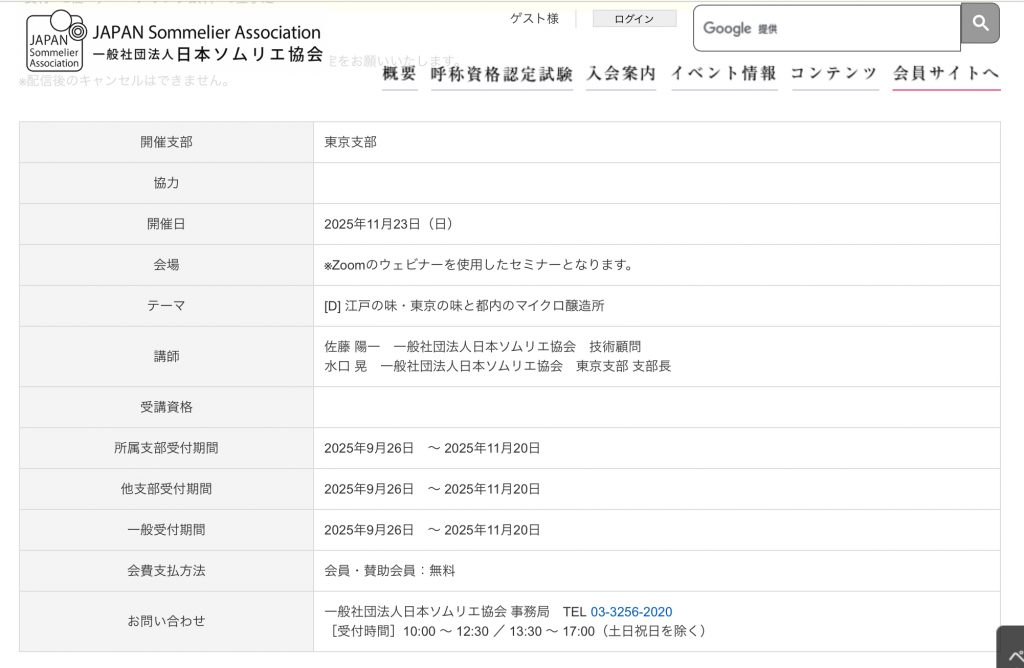The height and width of the screenshot is (668, 1024).
Task: Click the page-top button in the bottom corner
Action: point(1012,649)
